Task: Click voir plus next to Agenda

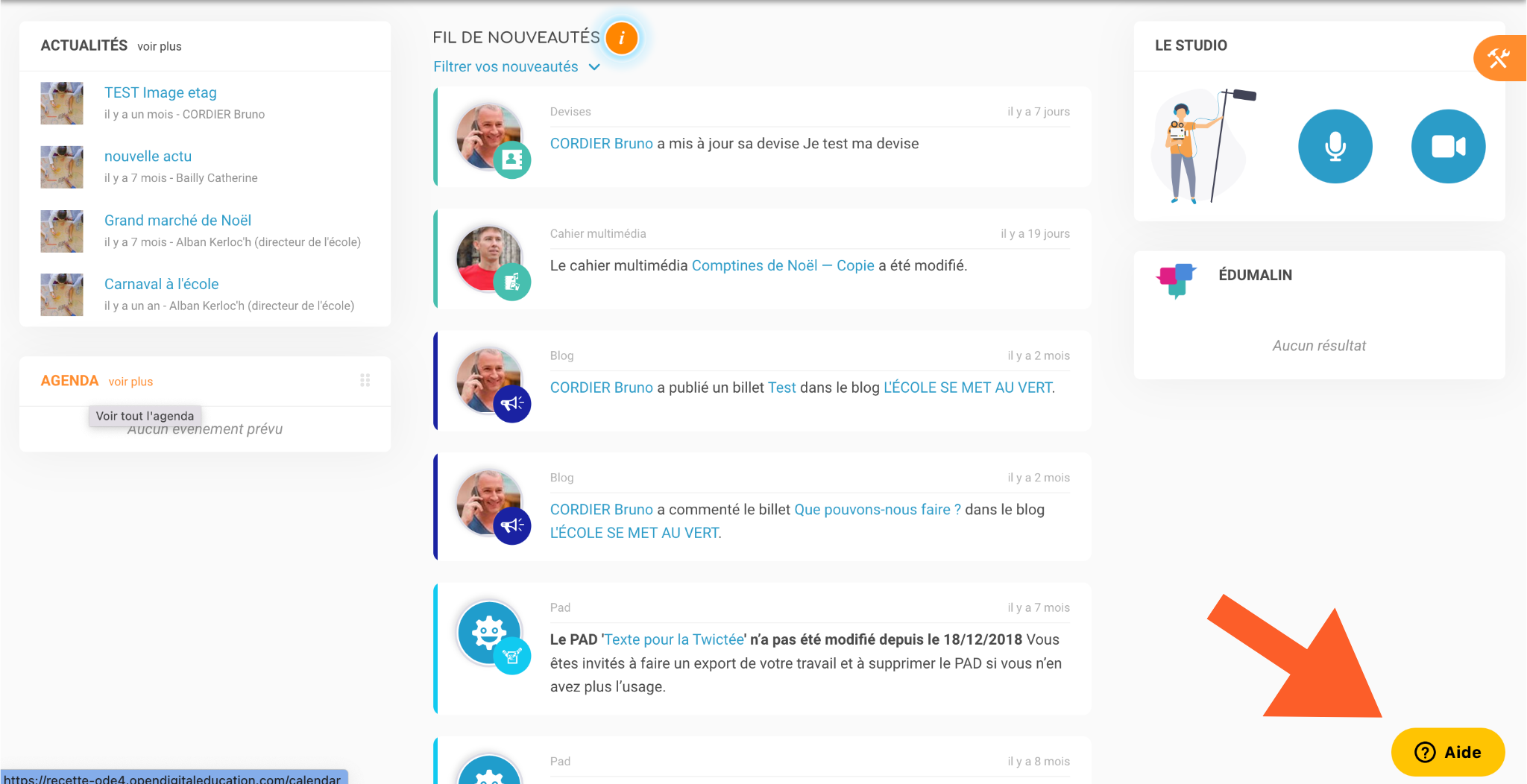Action: click(130, 382)
